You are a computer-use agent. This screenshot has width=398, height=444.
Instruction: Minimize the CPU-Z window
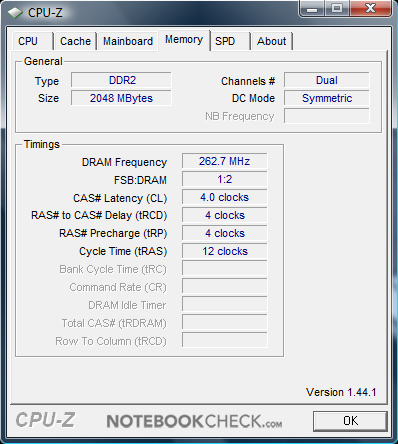(312, 9)
